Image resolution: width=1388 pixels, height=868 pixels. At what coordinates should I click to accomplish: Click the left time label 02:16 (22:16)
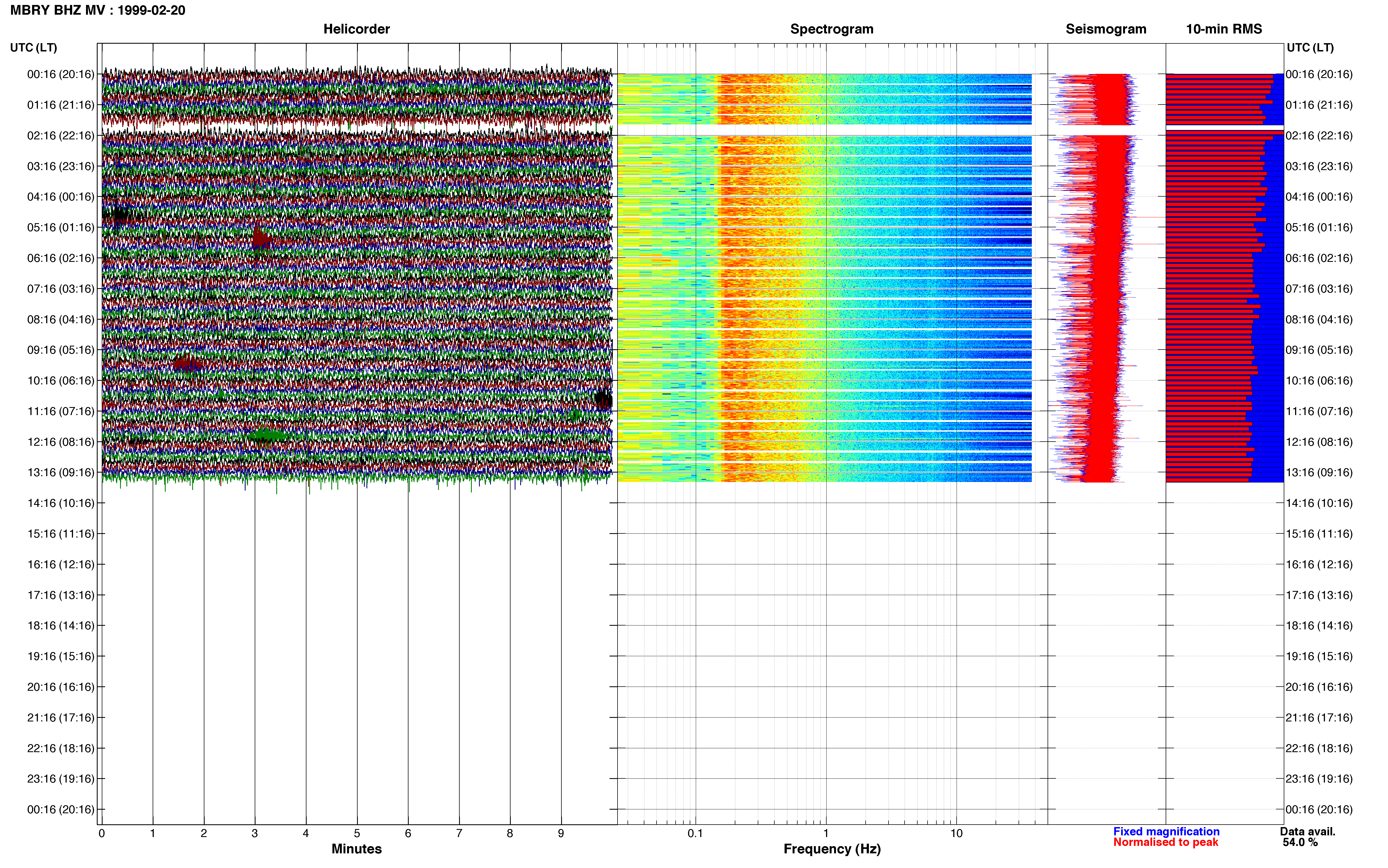(60, 135)
